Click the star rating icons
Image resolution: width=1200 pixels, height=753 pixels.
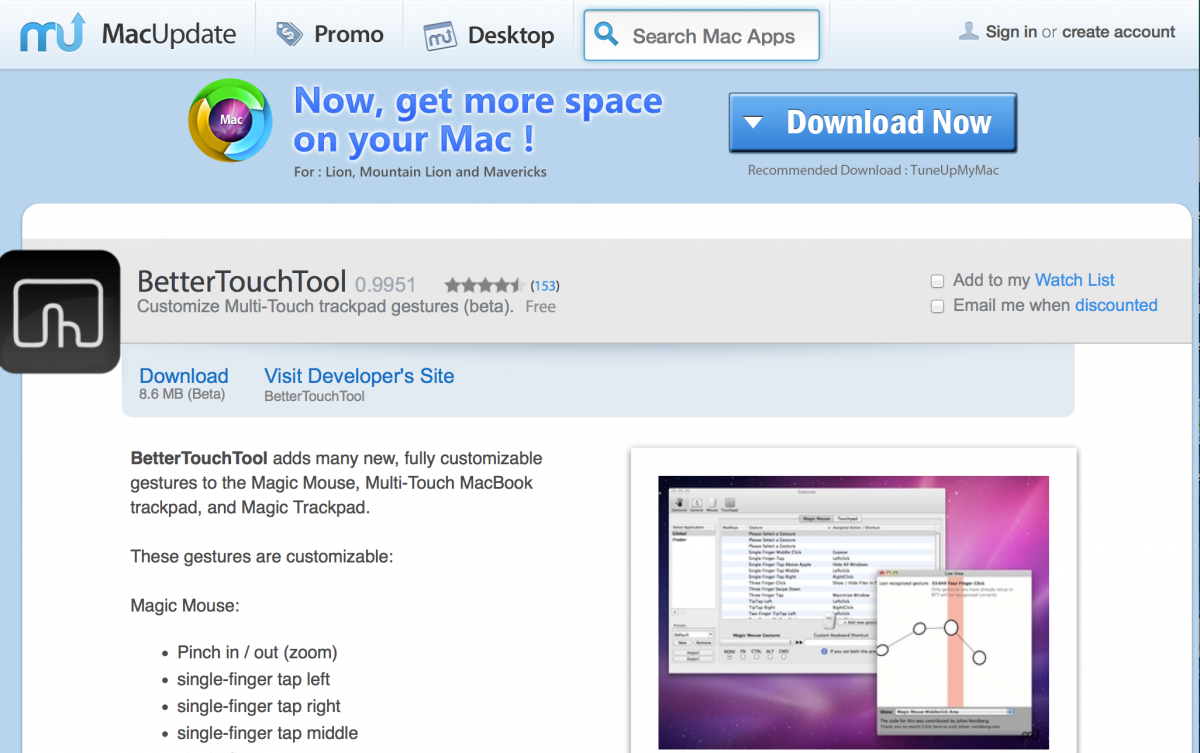484,285
